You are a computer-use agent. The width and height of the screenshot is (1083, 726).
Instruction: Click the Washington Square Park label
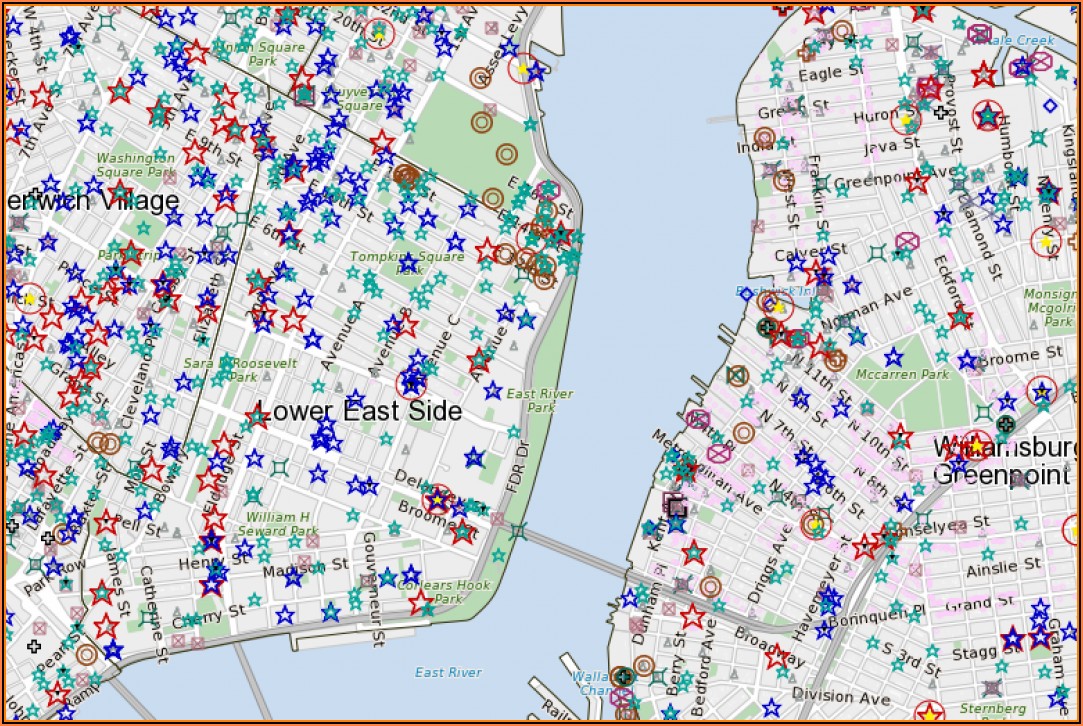click(x=136, y=165)
